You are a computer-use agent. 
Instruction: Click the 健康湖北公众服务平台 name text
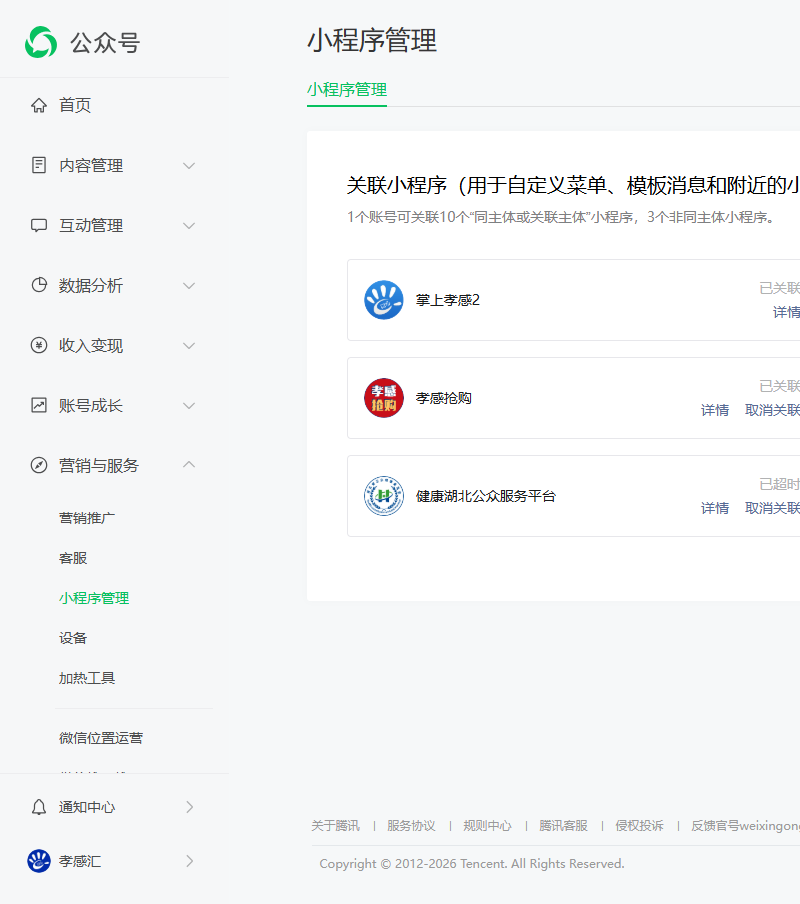[x=486, y=496]
